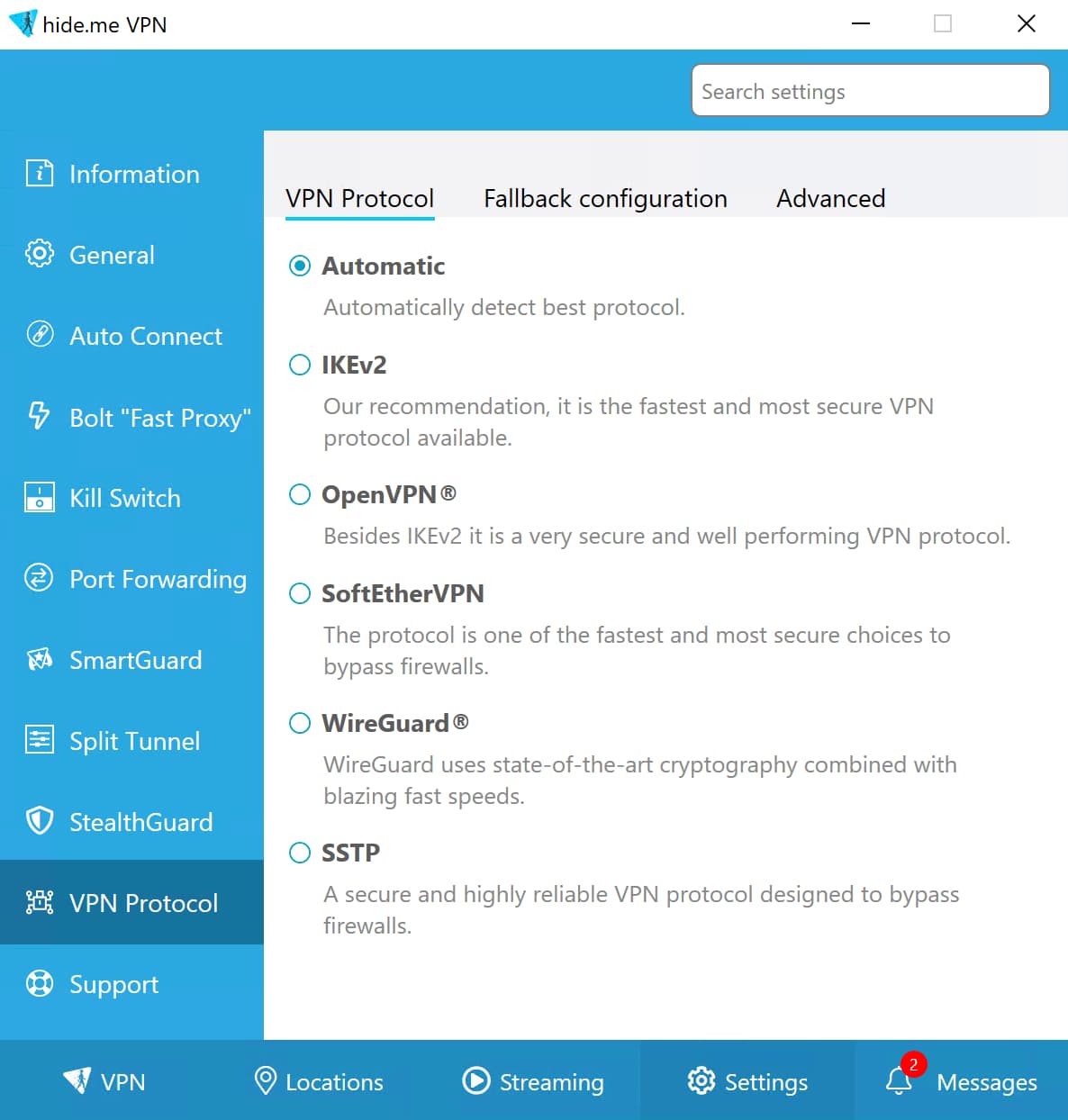Viewport: 1068px width, 1120px height.
Task: Click the Information icon in the sidebar
Action: (40, 173)
